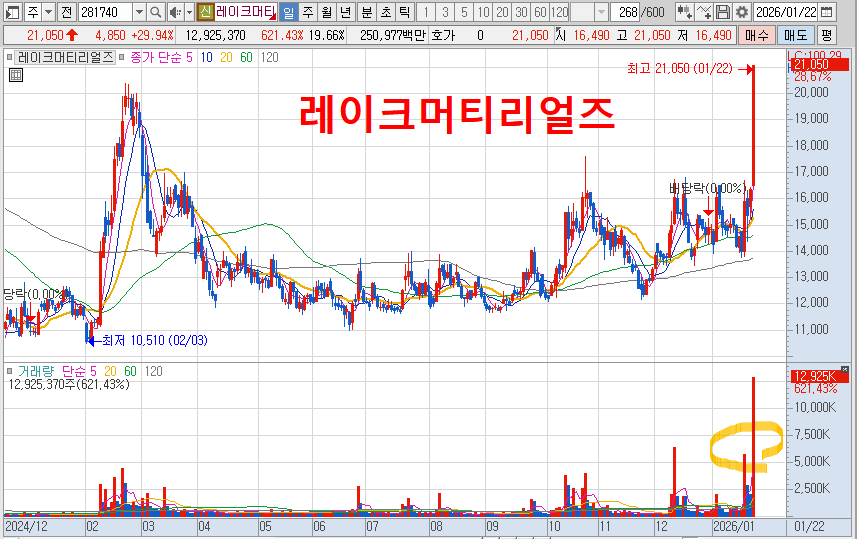Expand the custom minute interval dropdown
Image resolution: width=857 pixels, height=539 pixels.
pos(601,11)
